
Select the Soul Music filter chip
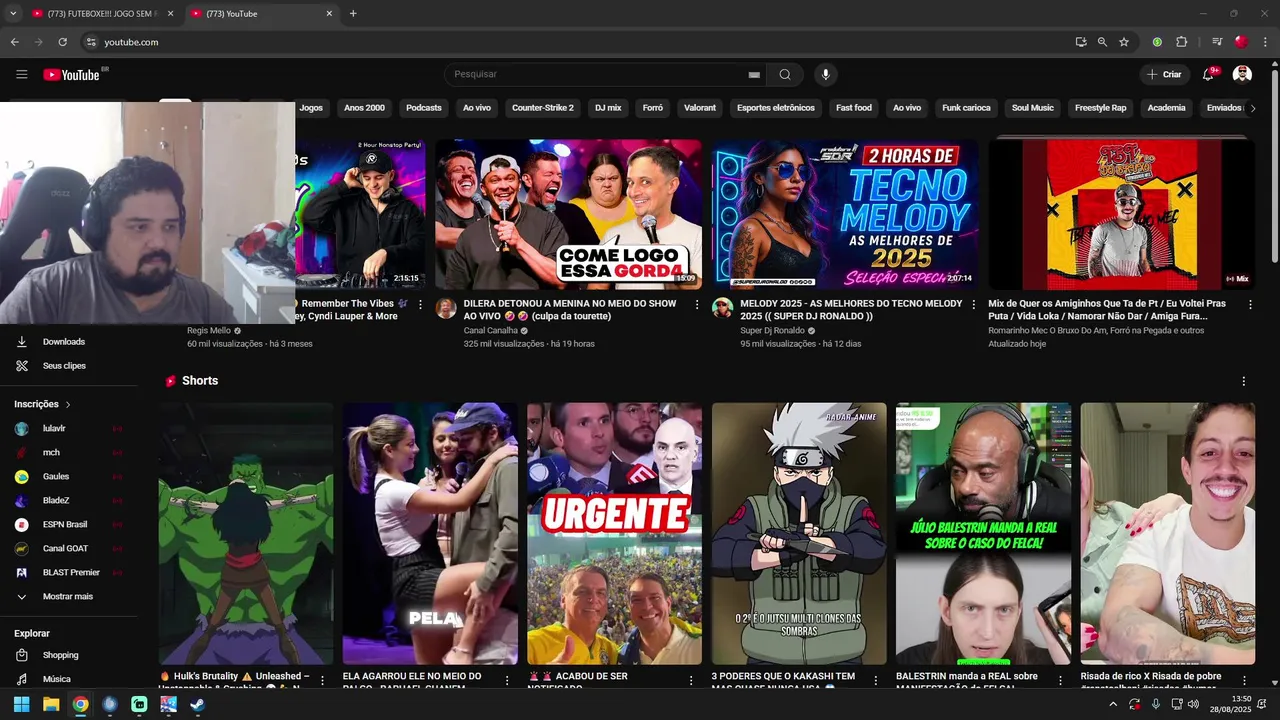(x=1033, y=108)
